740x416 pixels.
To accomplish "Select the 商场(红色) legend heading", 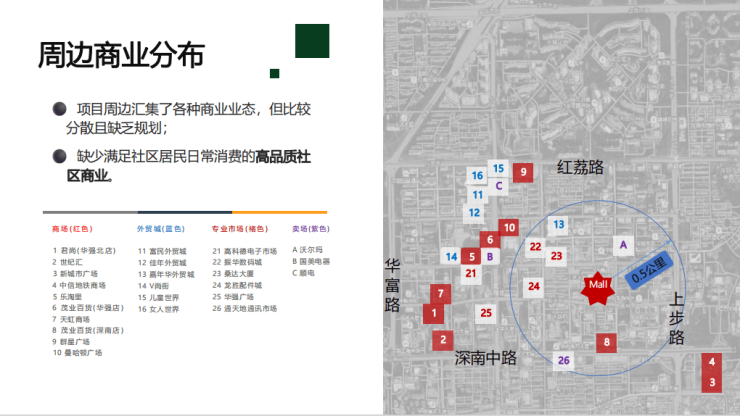I will pos(72,229).
